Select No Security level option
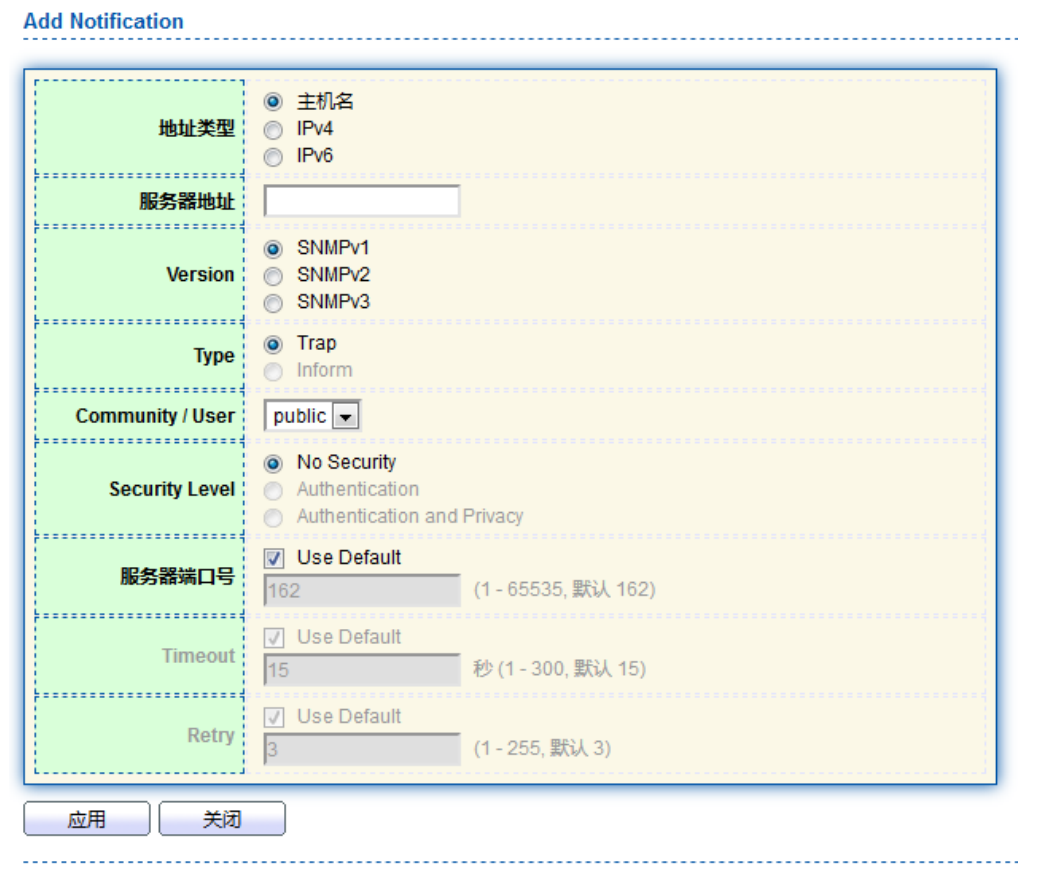The width and height of the screenshot is (1054, 886). coord(272,463)
